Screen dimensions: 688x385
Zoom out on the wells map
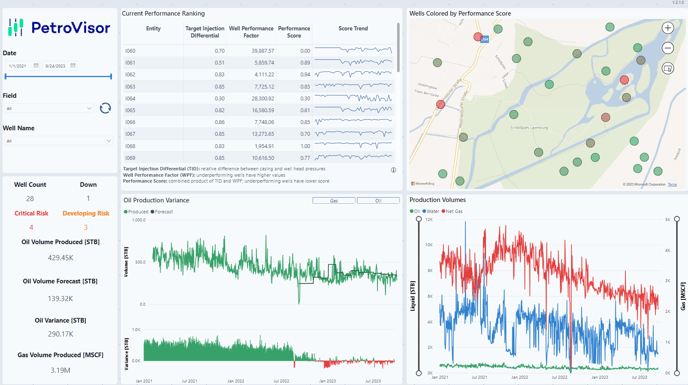point(667,48)
